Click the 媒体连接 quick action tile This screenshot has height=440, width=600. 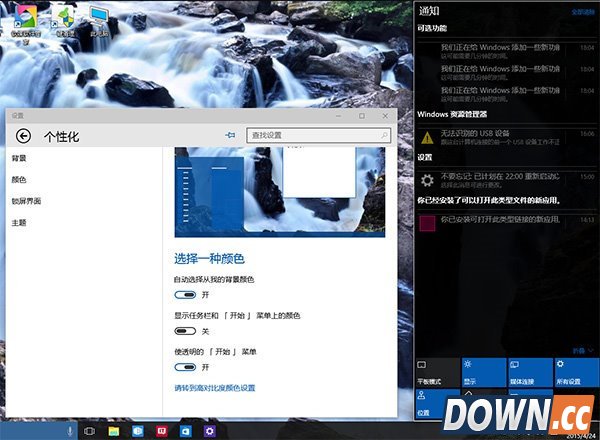530,373
